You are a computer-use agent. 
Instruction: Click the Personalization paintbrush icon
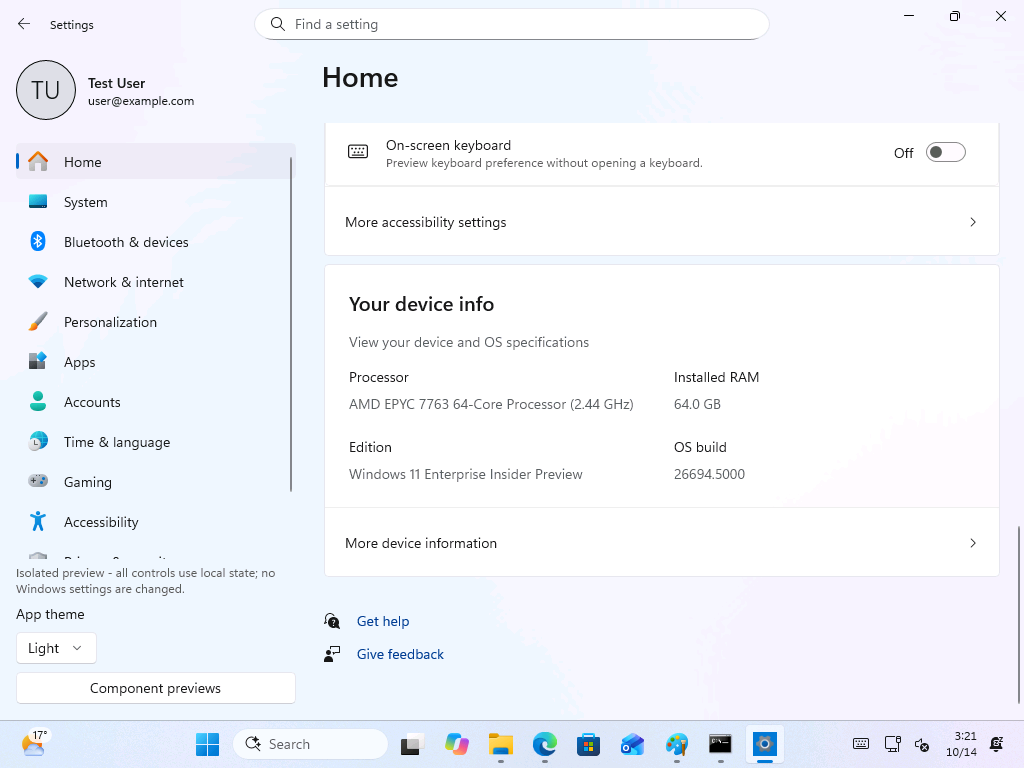38,321
